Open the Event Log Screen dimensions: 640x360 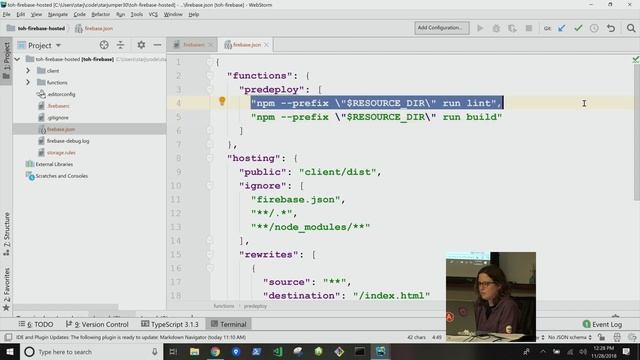[x=602, y=324]
